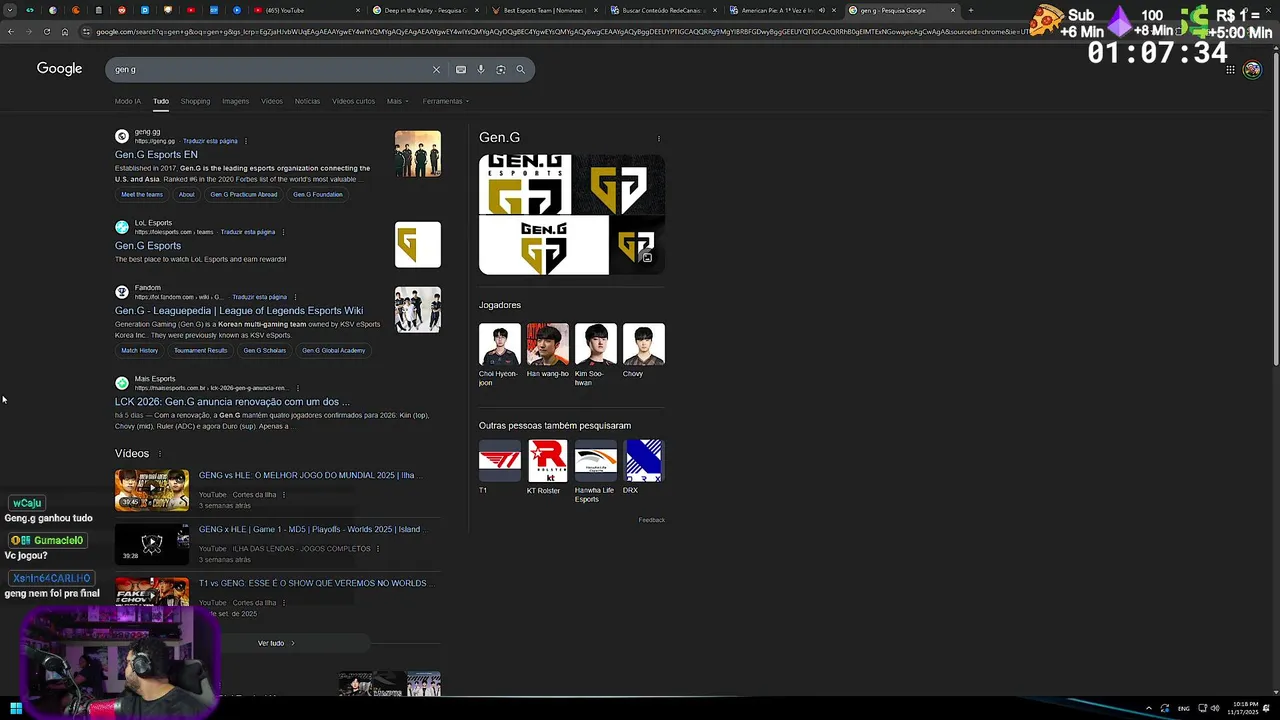Open more options for geng.gg result
The width and height of the screenshot is (1280, 720).
[246, 141]
